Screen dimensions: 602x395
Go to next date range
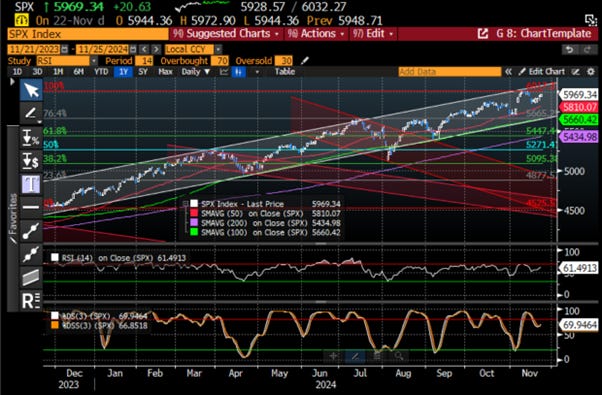click(x=156, y=50)
